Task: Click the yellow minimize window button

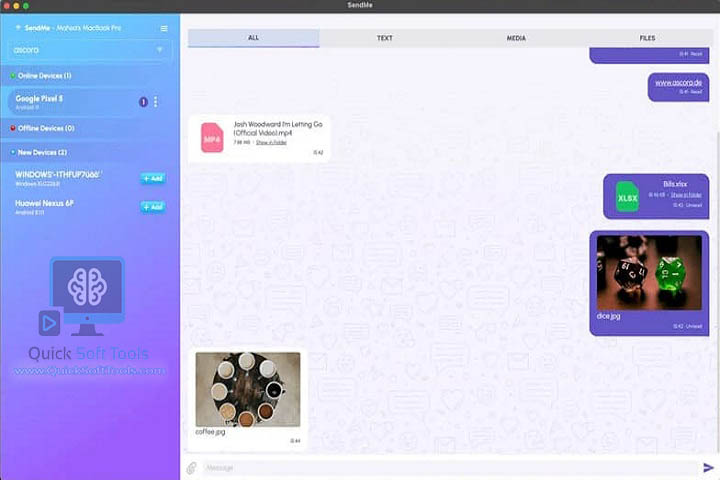Action: click(16, 6)
